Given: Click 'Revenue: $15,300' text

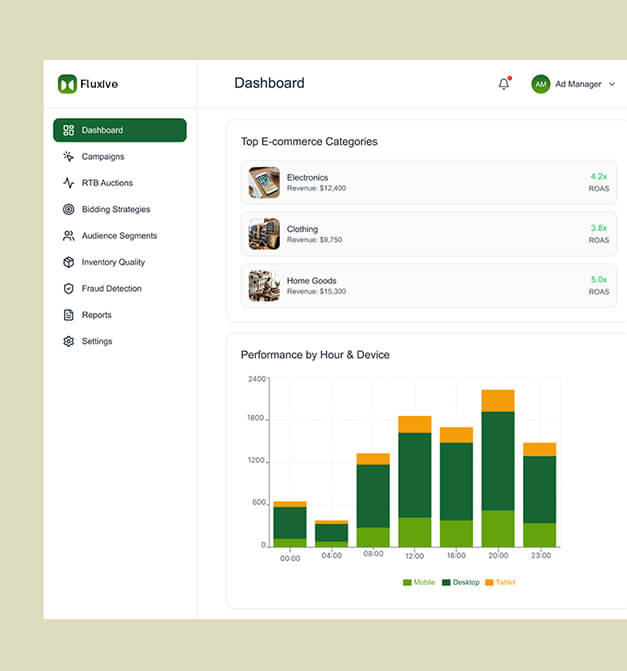Looking at the screenshot, I should coord(316,291).
